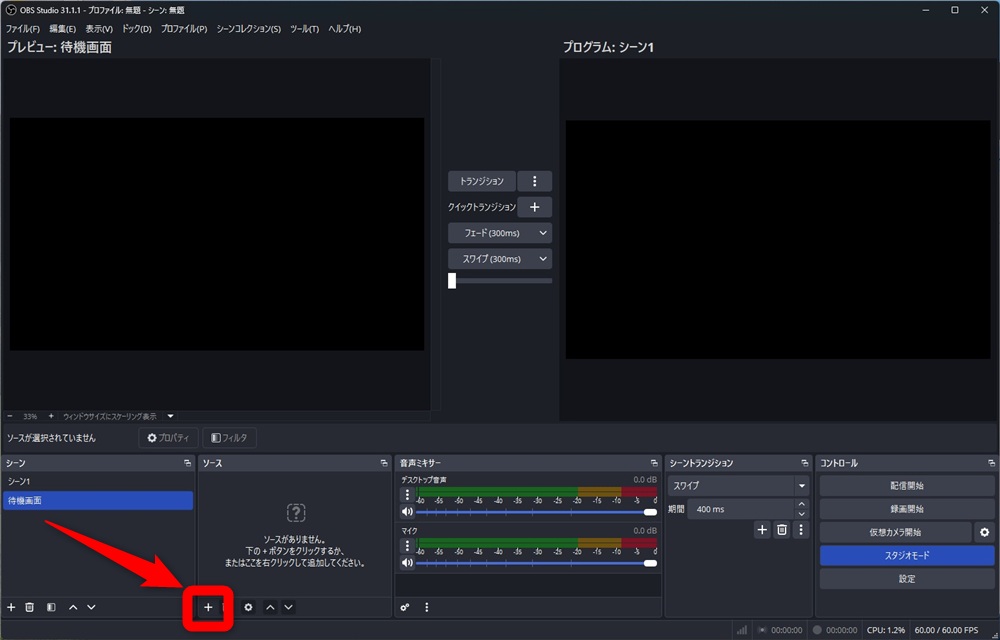Click the 60.00 / 60.00 FPS status entry
The height and width of the screenshot is (640, 1000).
pyautogui.click(x=946, y=630)
